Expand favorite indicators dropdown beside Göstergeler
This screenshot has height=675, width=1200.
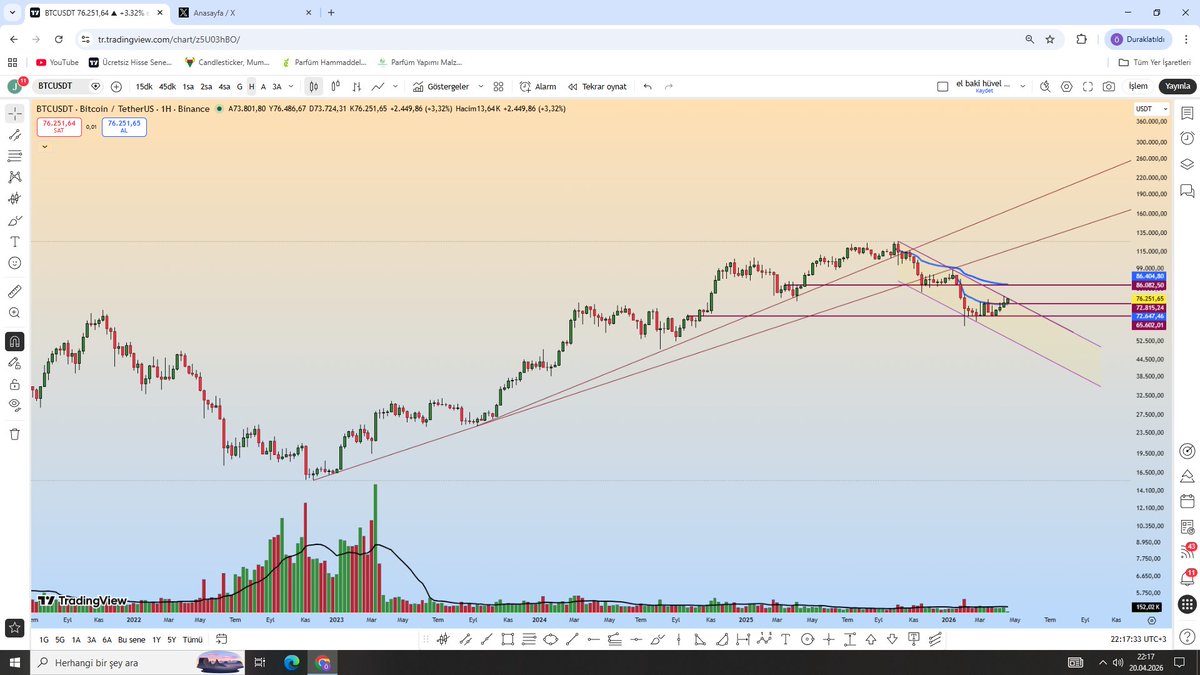(481, 87)
